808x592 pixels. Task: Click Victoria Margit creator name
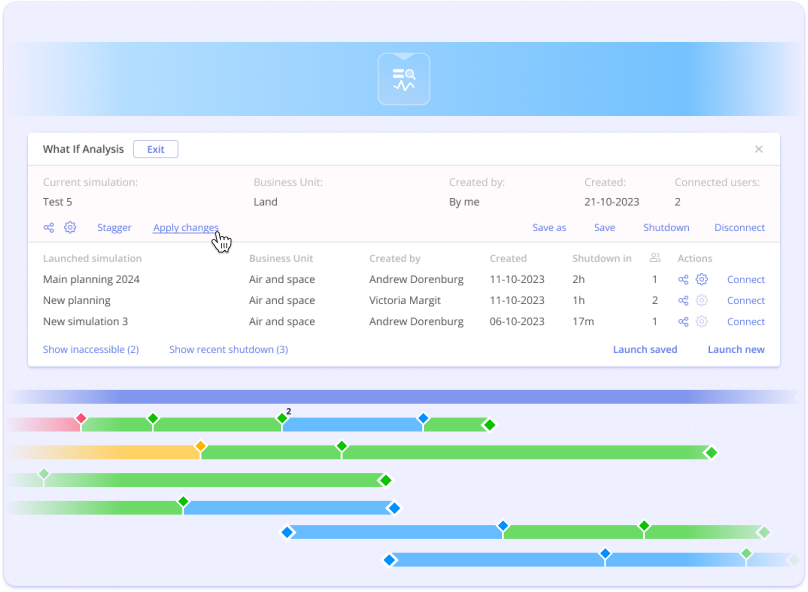click(405, 300)
